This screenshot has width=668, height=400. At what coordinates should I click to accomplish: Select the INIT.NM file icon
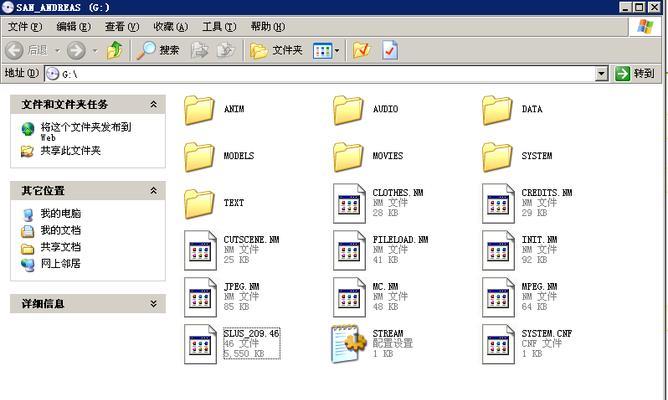[498, 250]
